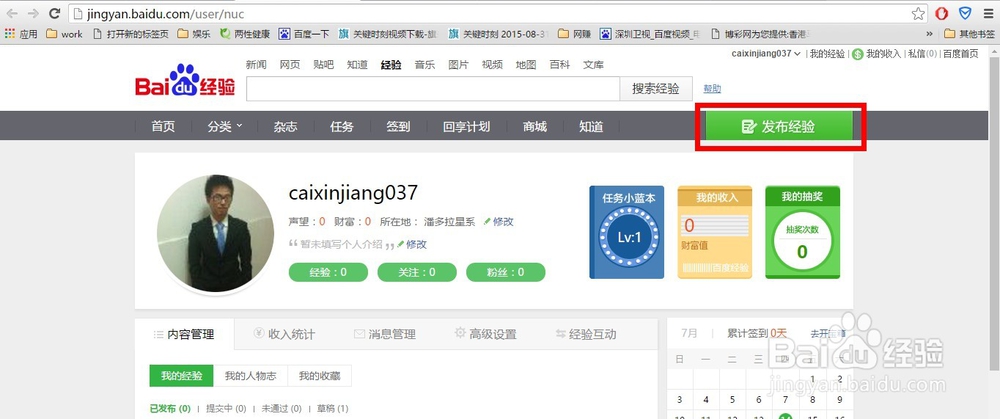Switch to the 经验互动 tab
Image resolution: width=1000 pixels, height=419 pixels.
coord(585,334)
